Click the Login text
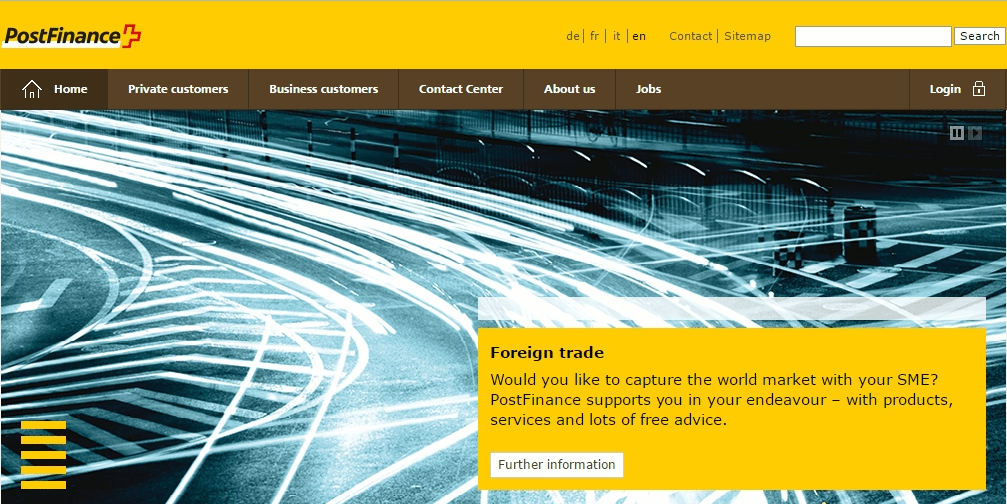Viewport: 1007px width, 504px height. click(945, 89)
